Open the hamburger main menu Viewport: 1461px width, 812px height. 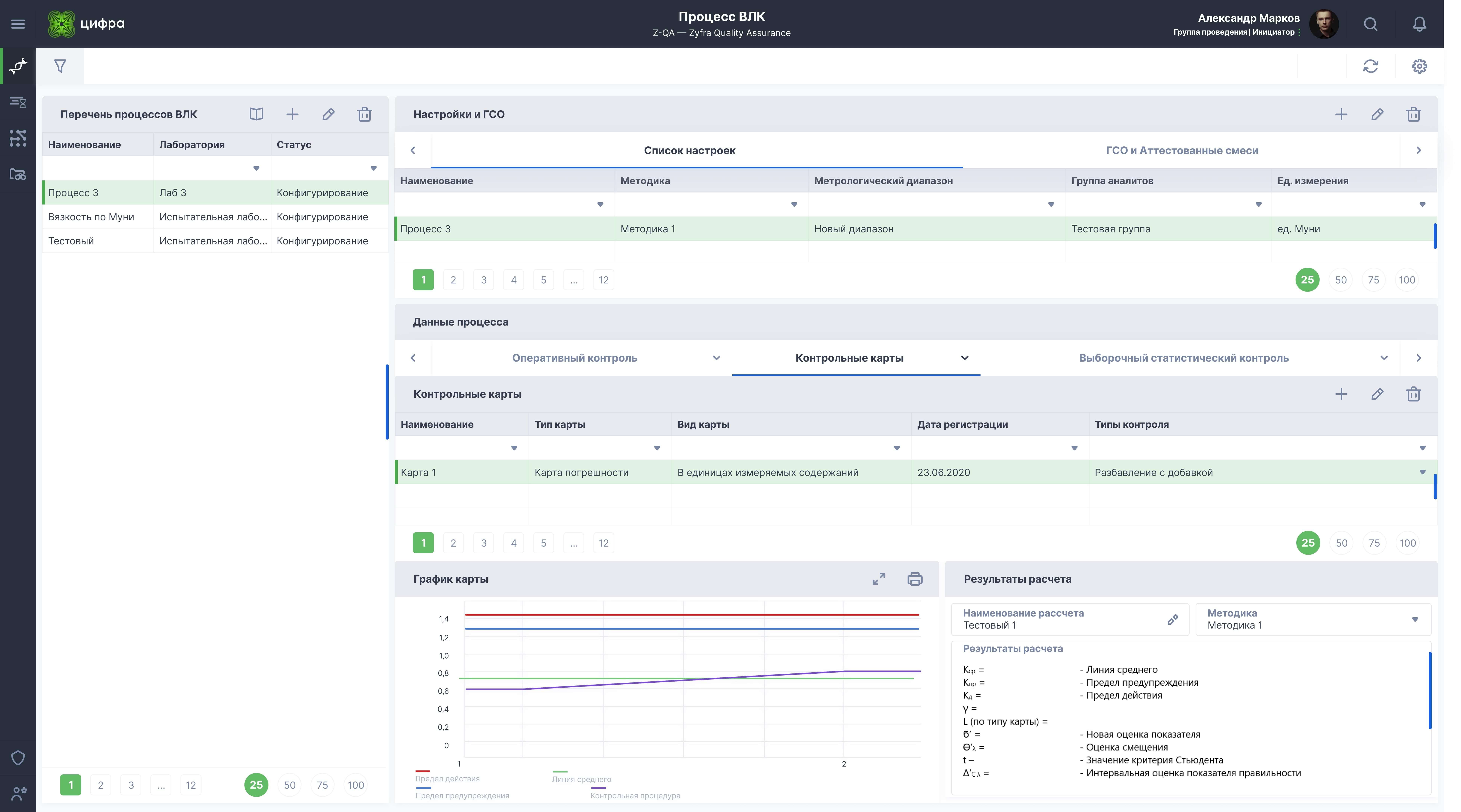pos(18,24)
